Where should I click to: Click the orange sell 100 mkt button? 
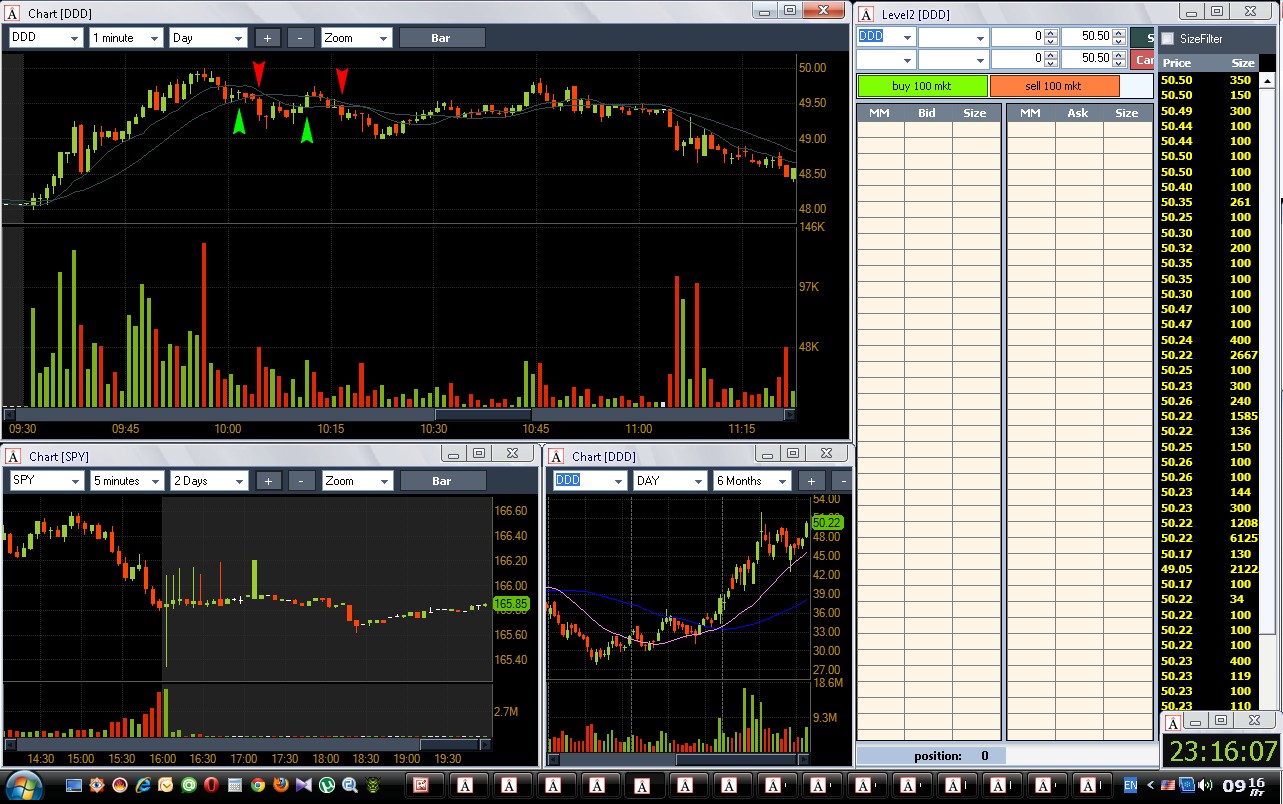click(x=1054, y=86)
